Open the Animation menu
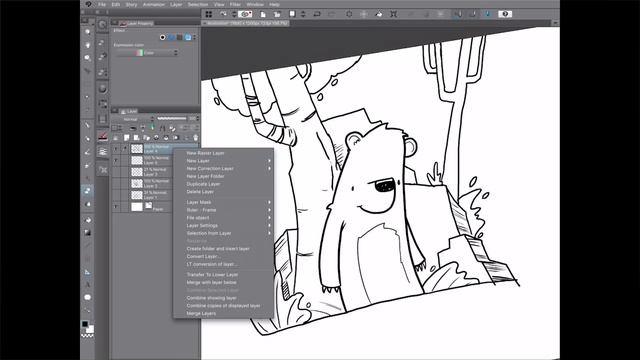 (153, 4)
